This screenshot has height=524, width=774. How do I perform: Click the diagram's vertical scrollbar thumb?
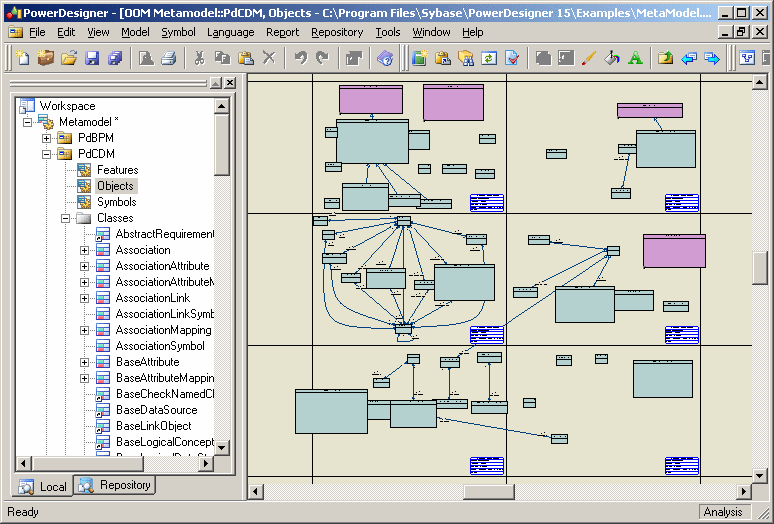tap(760, 268)
